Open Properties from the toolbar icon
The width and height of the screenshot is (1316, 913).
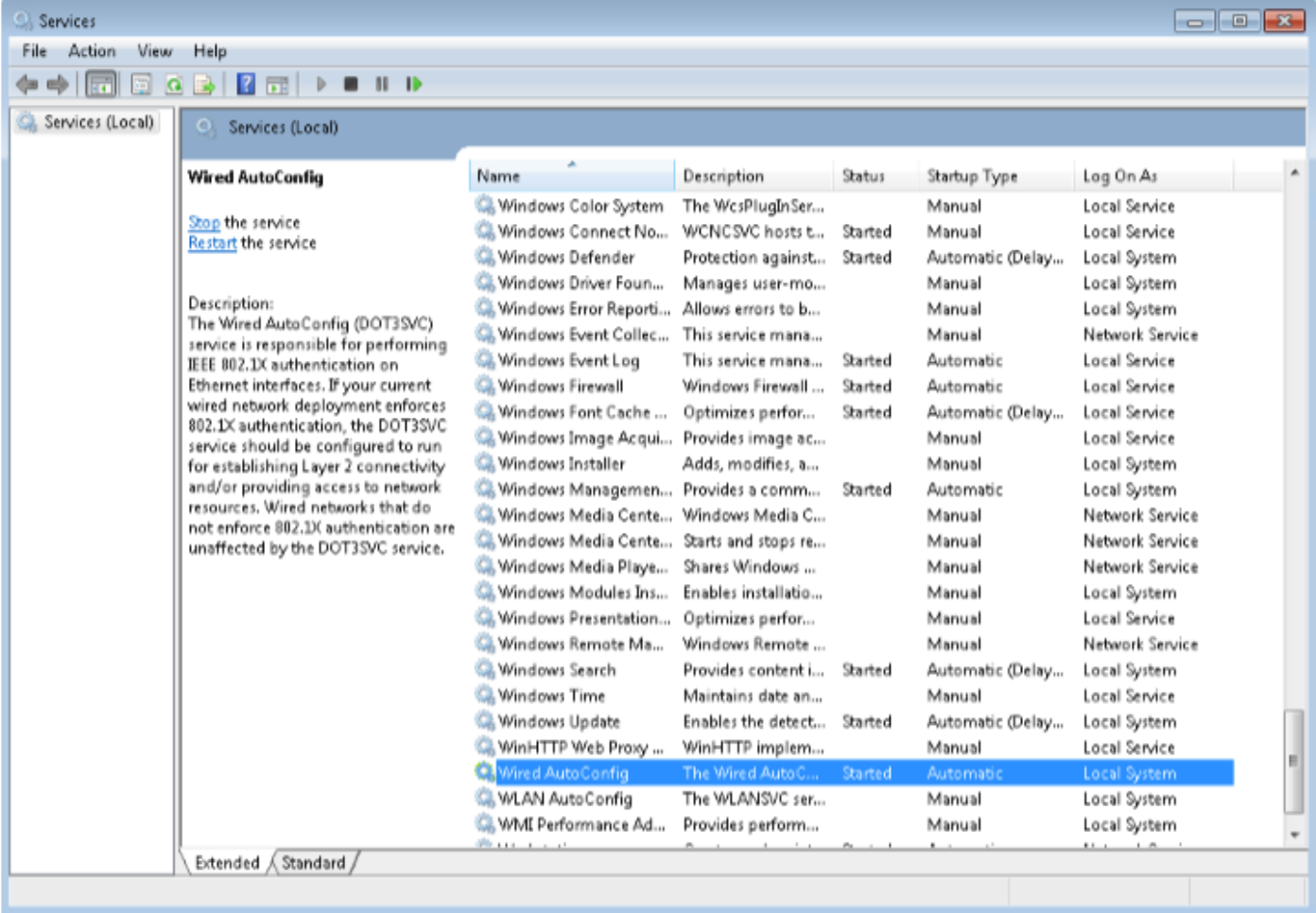point(141,85)
